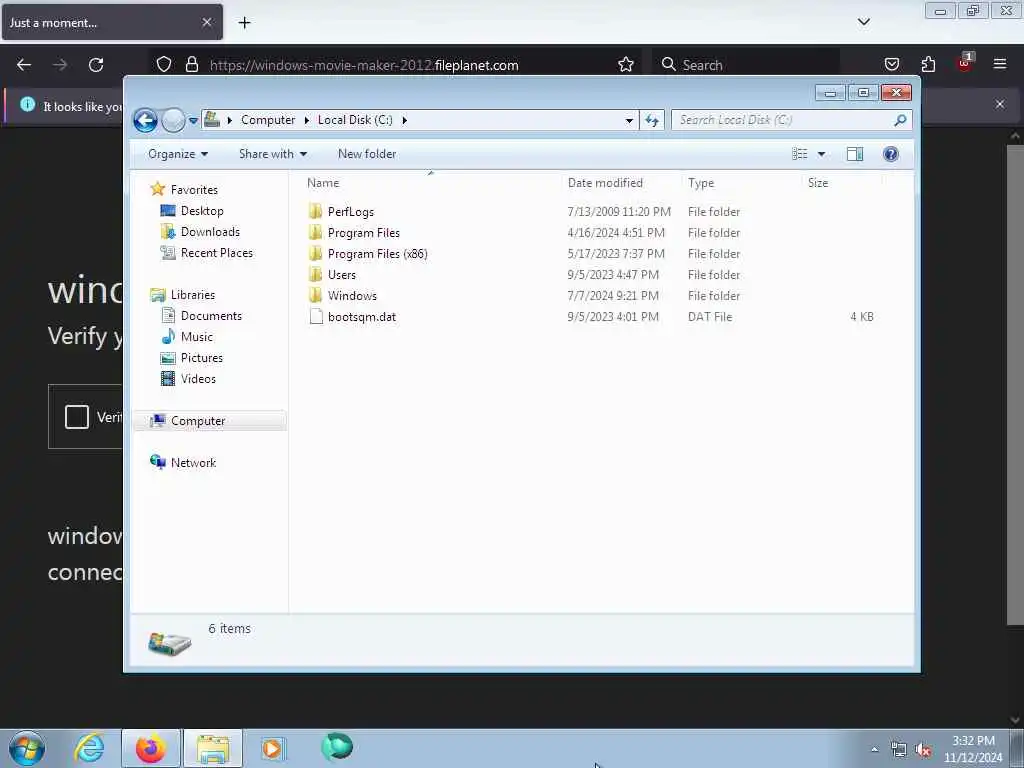The height and width of the screenshot is (768, 1024).
Task: Select the Users folder
Action: (342, 275)
